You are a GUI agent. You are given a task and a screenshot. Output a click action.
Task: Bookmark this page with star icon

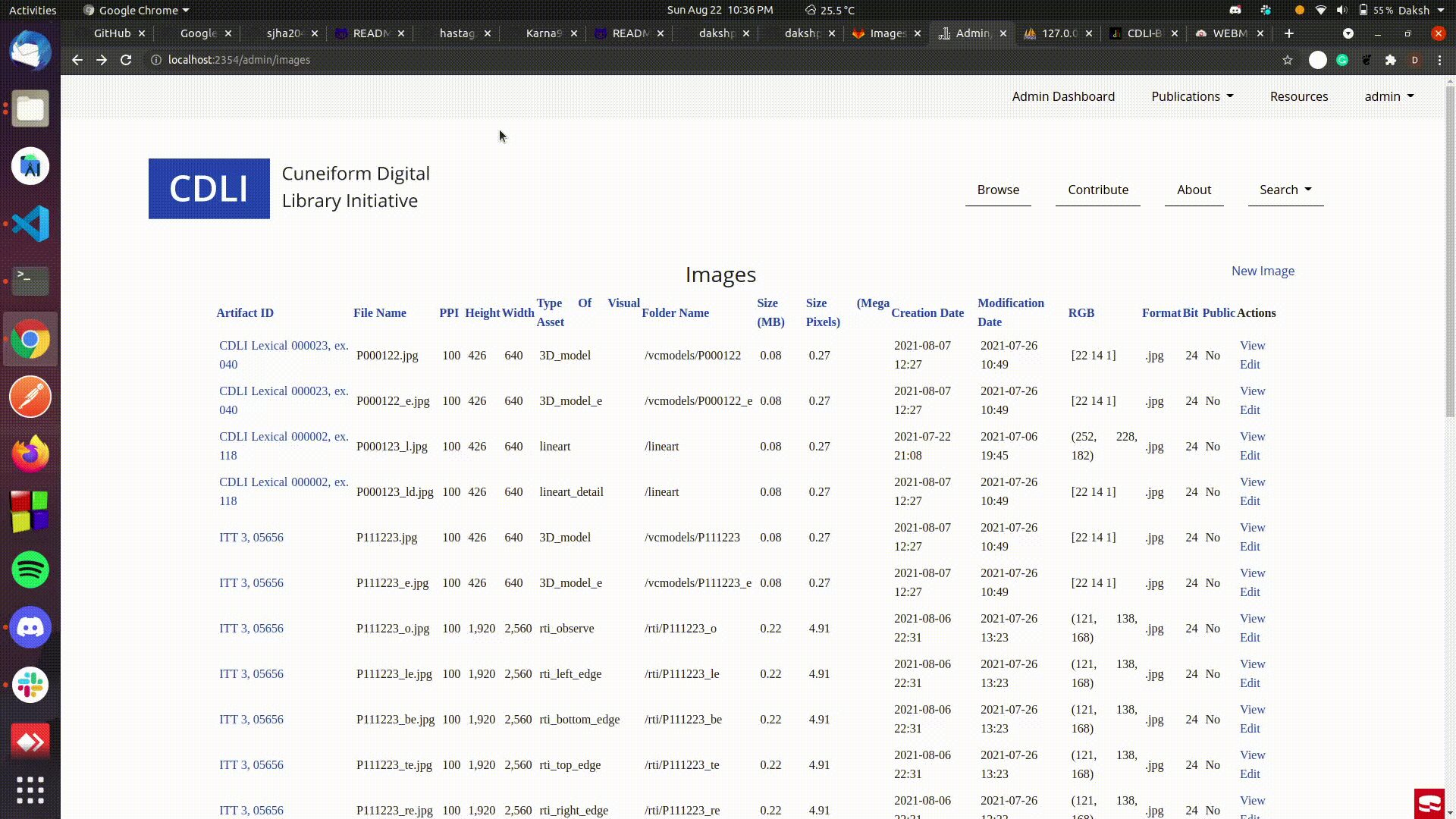pos(1287,60)
